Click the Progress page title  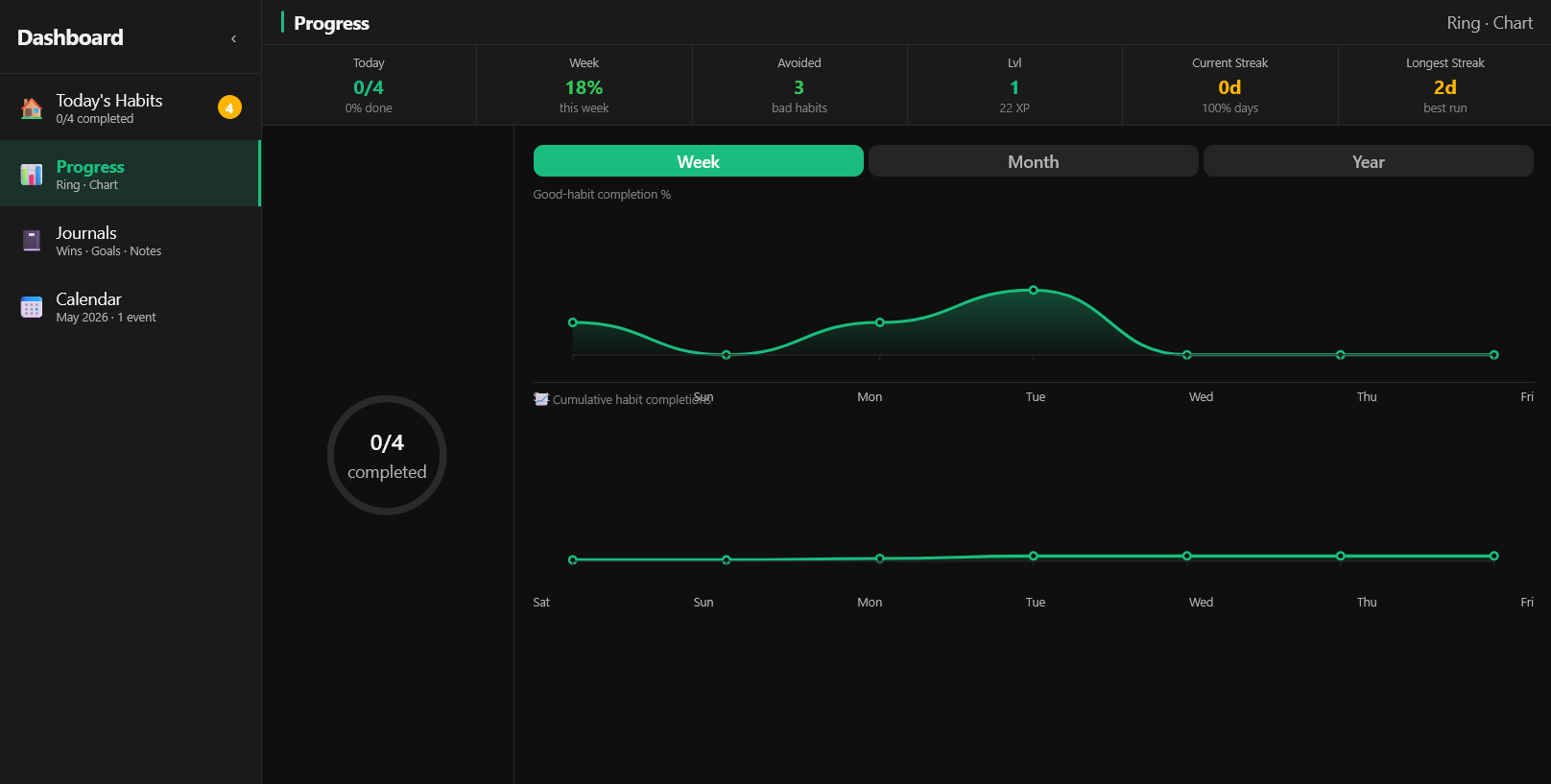click(331, 23)
